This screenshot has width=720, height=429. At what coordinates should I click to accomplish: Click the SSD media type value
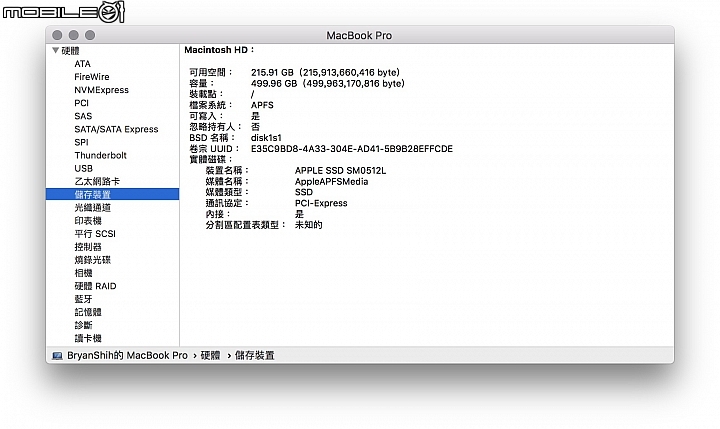click(x=304, y=192)
